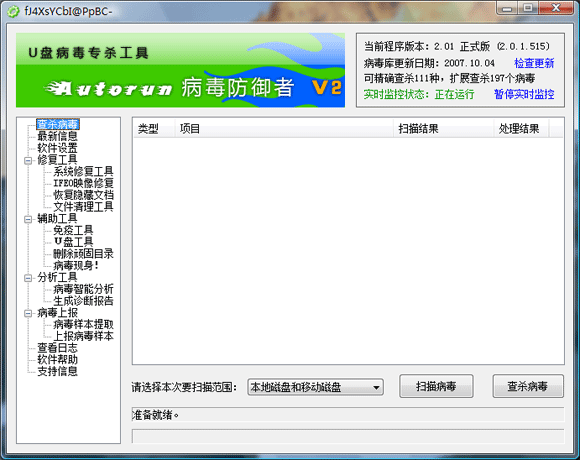Image resolution: width=580 pixels, height=460 pixels.
Task: Click the window title bar app icon
Action: click(x=13, y=11)
